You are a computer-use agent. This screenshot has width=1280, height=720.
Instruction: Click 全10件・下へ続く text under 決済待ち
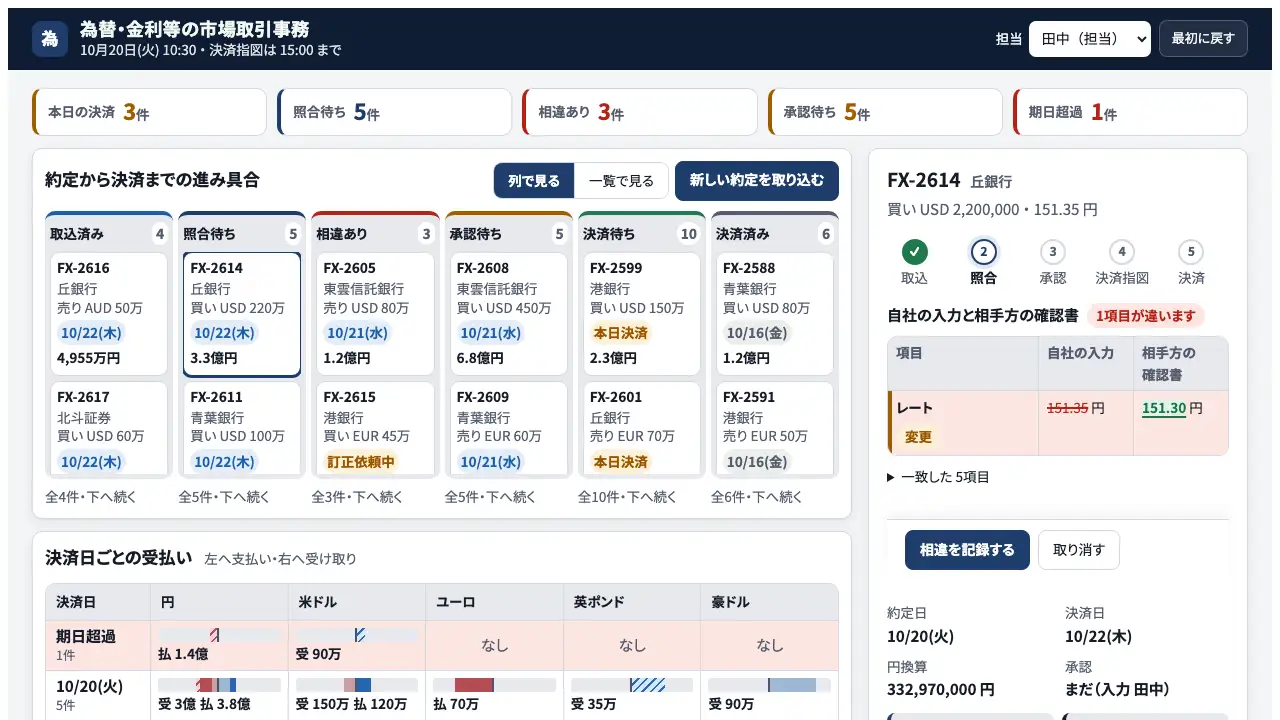[x=627, y=497]
